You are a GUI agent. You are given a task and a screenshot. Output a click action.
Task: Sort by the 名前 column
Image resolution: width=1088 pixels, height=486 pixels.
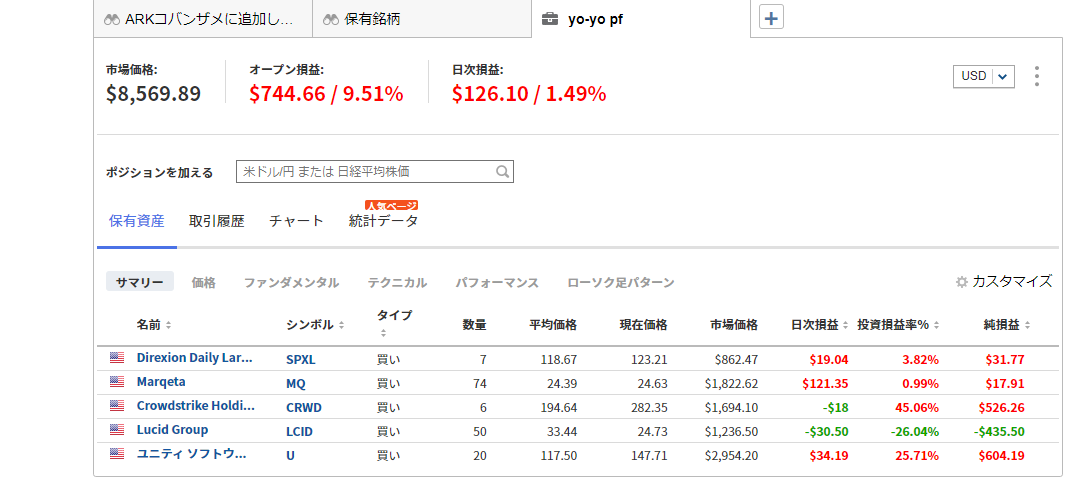coord(169,325)
